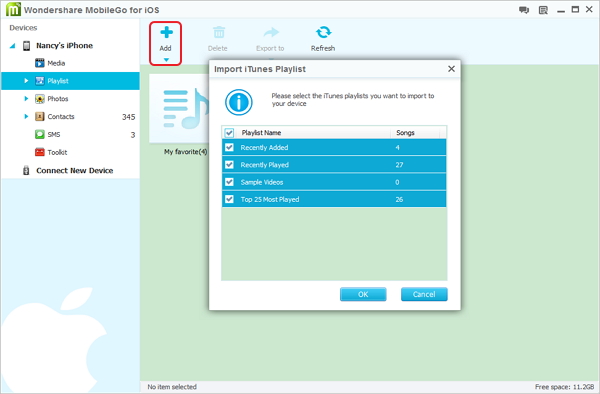Open the notes icon beside the minimize button

pos(543,10)
